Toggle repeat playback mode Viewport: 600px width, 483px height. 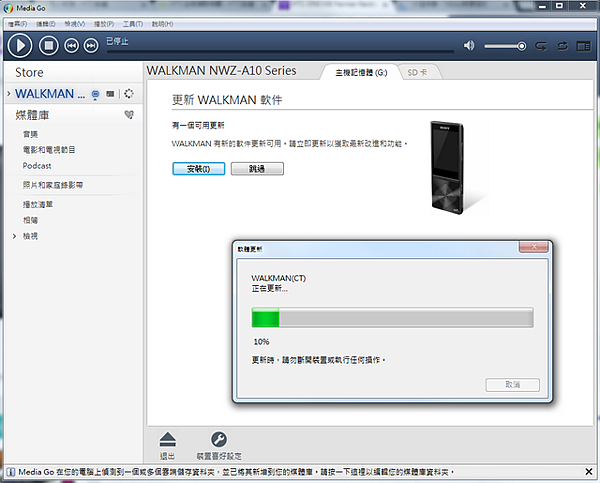[541, 46]
